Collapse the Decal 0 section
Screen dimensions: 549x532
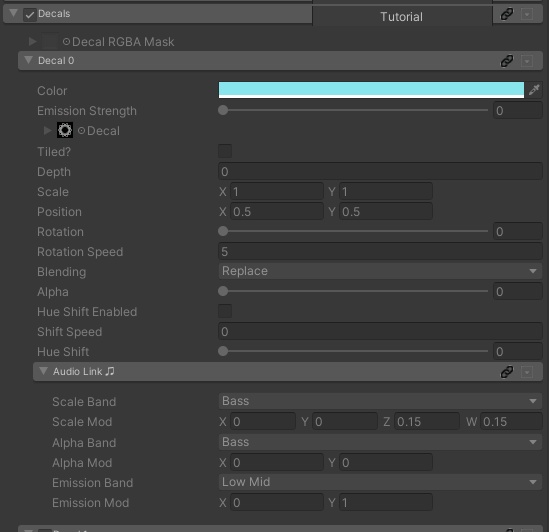[28, 60]
